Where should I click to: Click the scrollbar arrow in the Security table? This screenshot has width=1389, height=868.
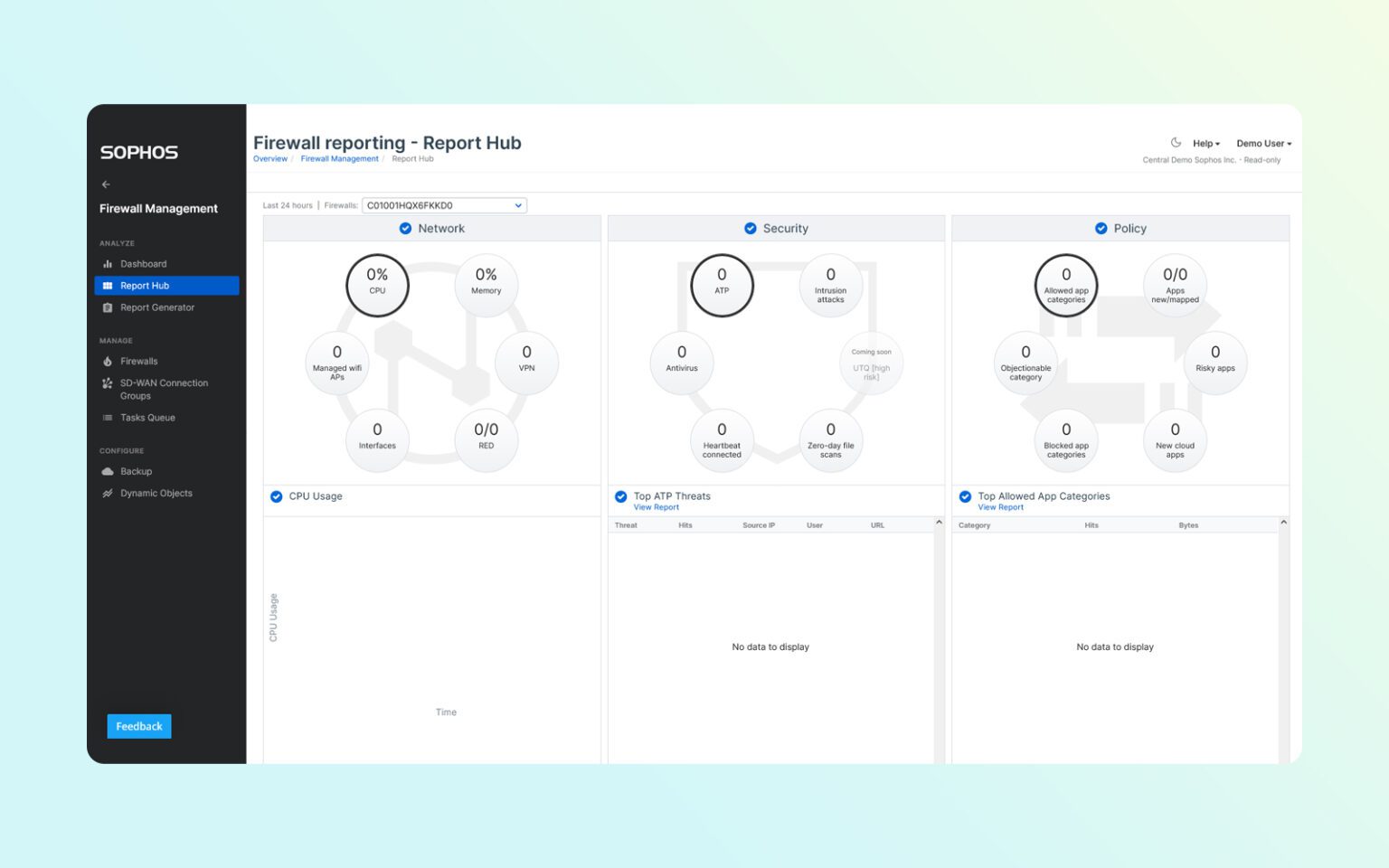click(938, 523)
